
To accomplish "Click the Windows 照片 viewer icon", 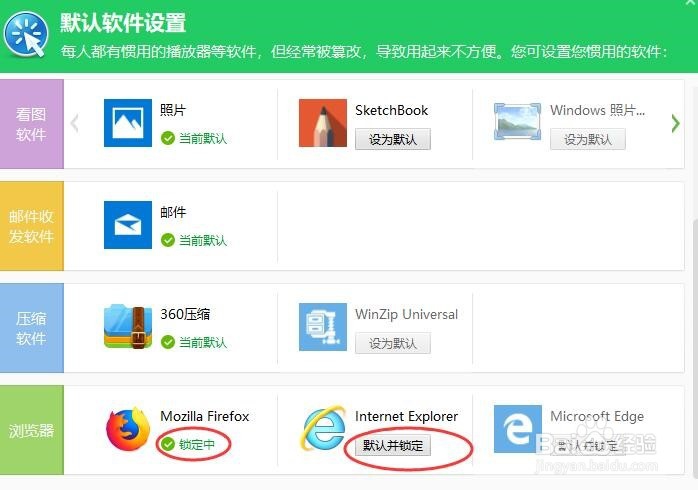I will 518,121.
